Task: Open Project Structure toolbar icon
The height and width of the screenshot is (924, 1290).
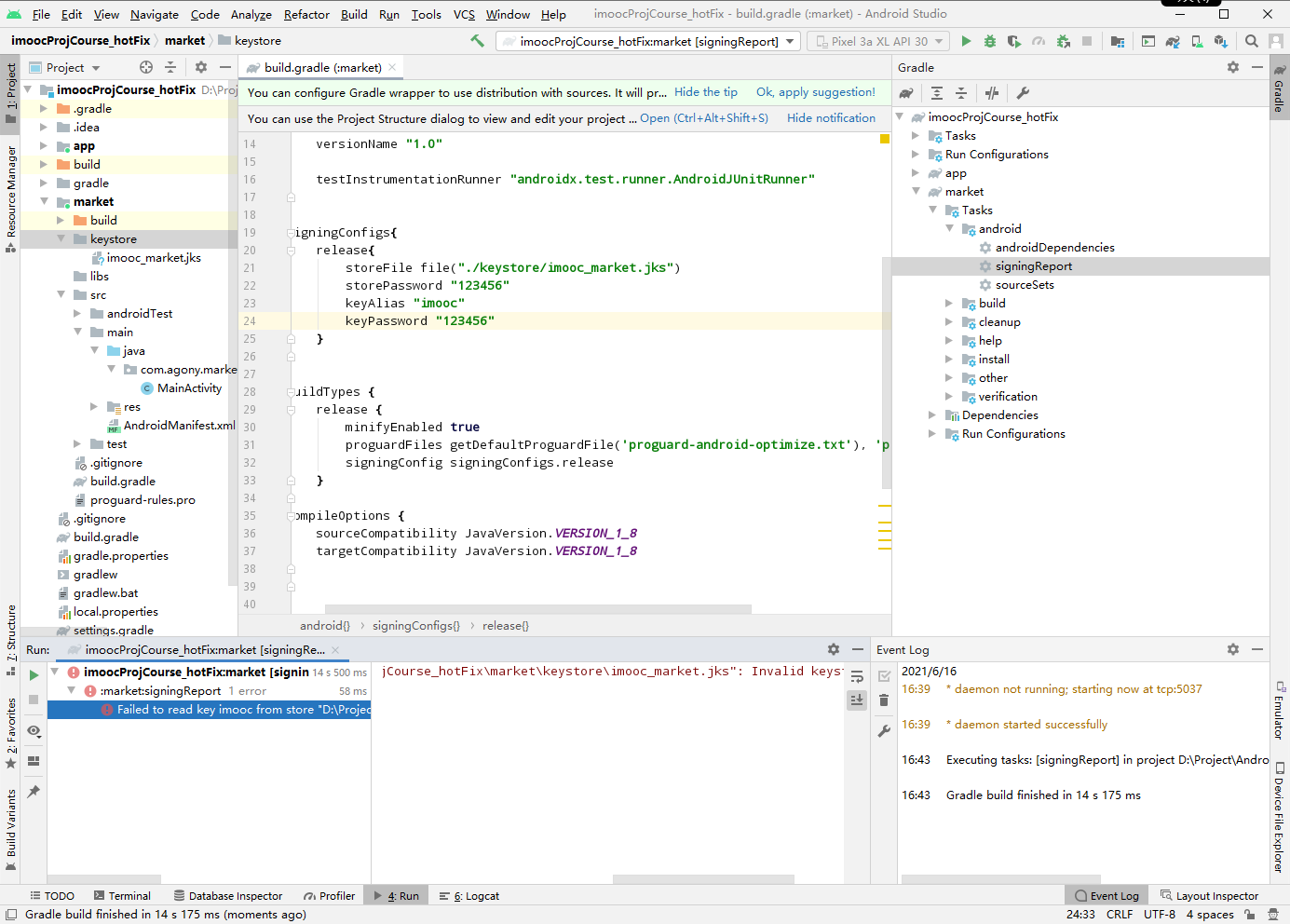Action: pyautogui.click(x=1118, y=41)
